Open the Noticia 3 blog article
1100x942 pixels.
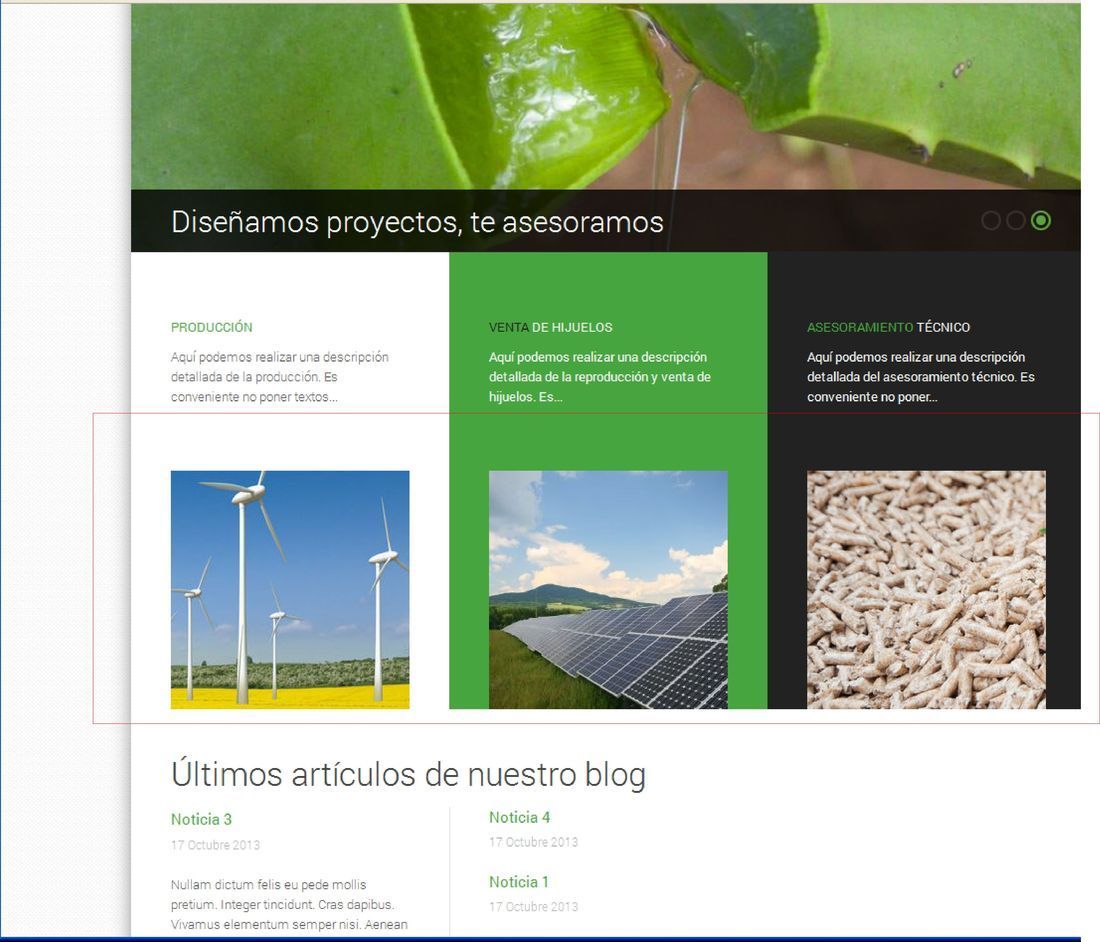[201, 819]
